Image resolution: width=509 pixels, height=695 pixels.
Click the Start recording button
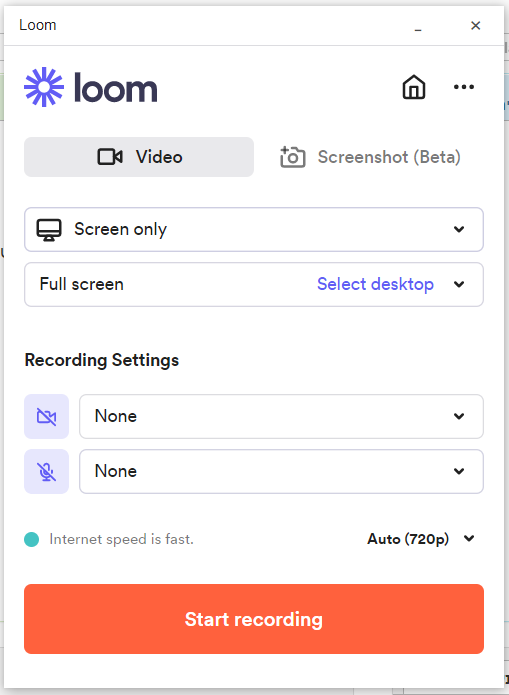254,619
